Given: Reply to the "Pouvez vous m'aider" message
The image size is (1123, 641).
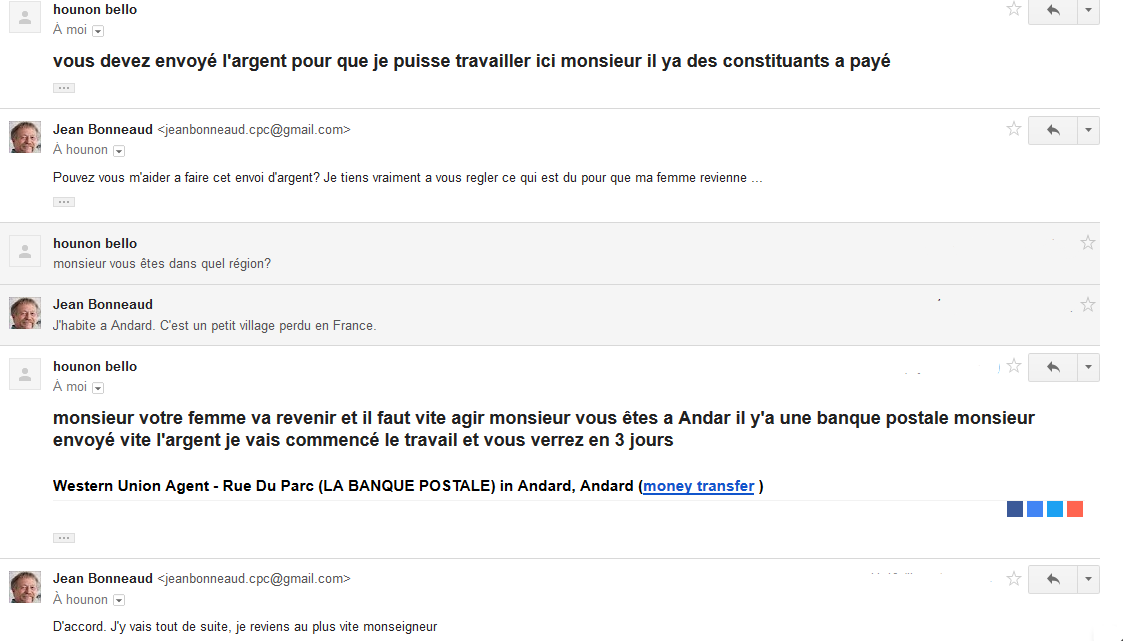Looking at the screenshot, I should click(x=1052, y=130).
